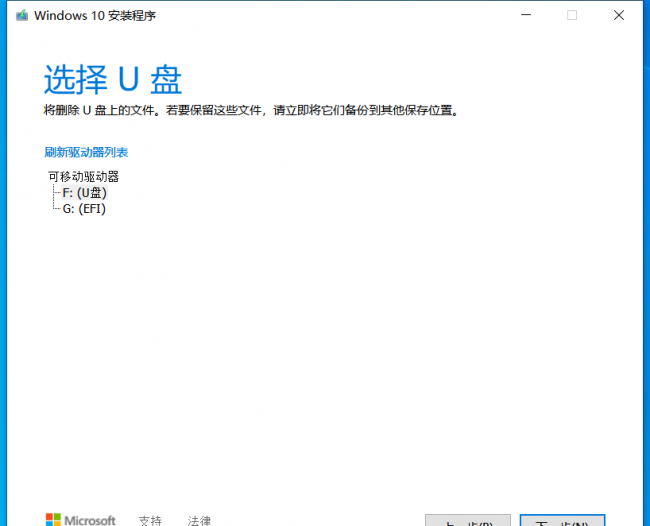Close the Windows 10 setup window

pos(619,15)
